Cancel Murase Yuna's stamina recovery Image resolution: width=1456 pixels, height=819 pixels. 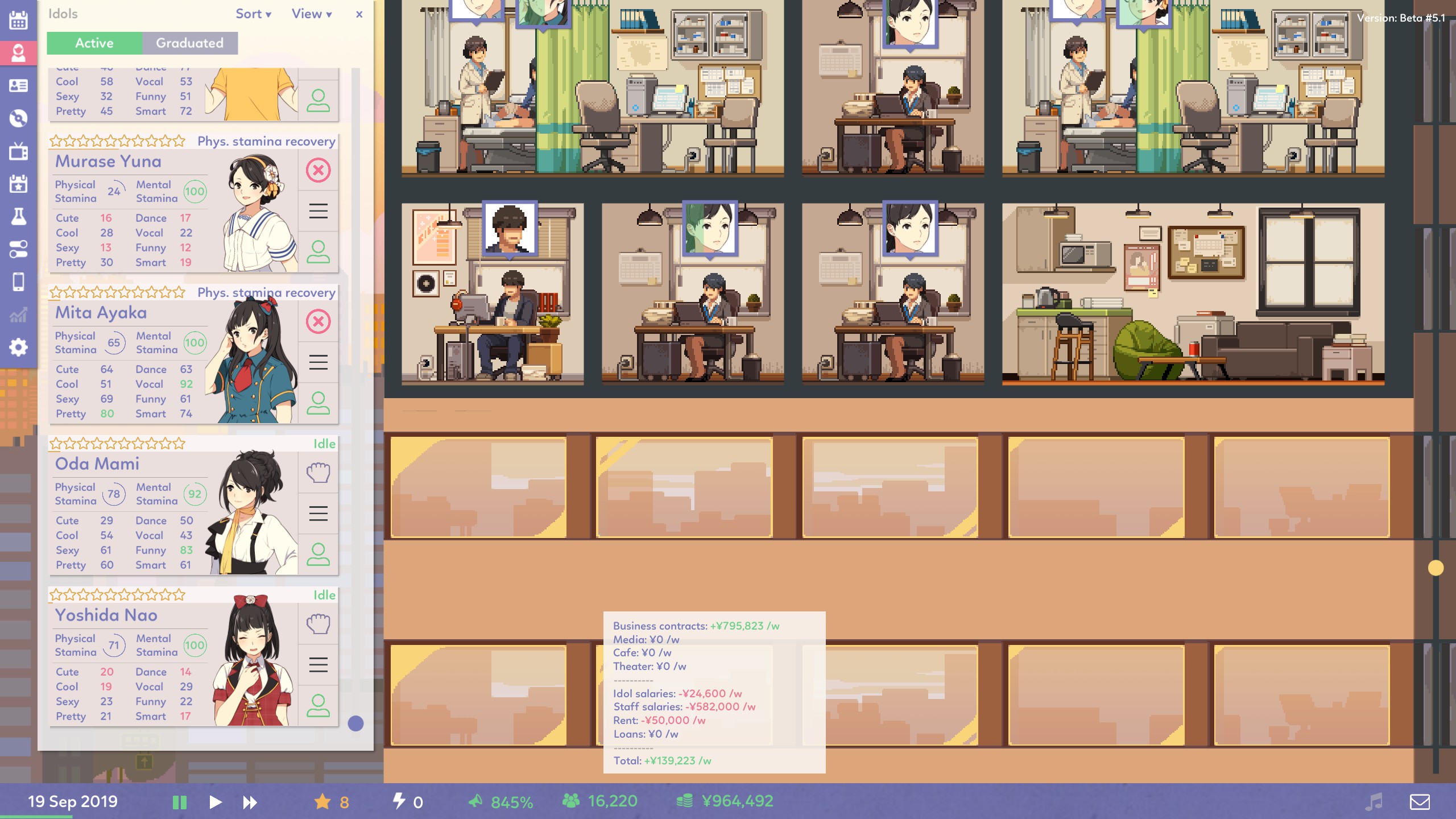tap(318, 170)
